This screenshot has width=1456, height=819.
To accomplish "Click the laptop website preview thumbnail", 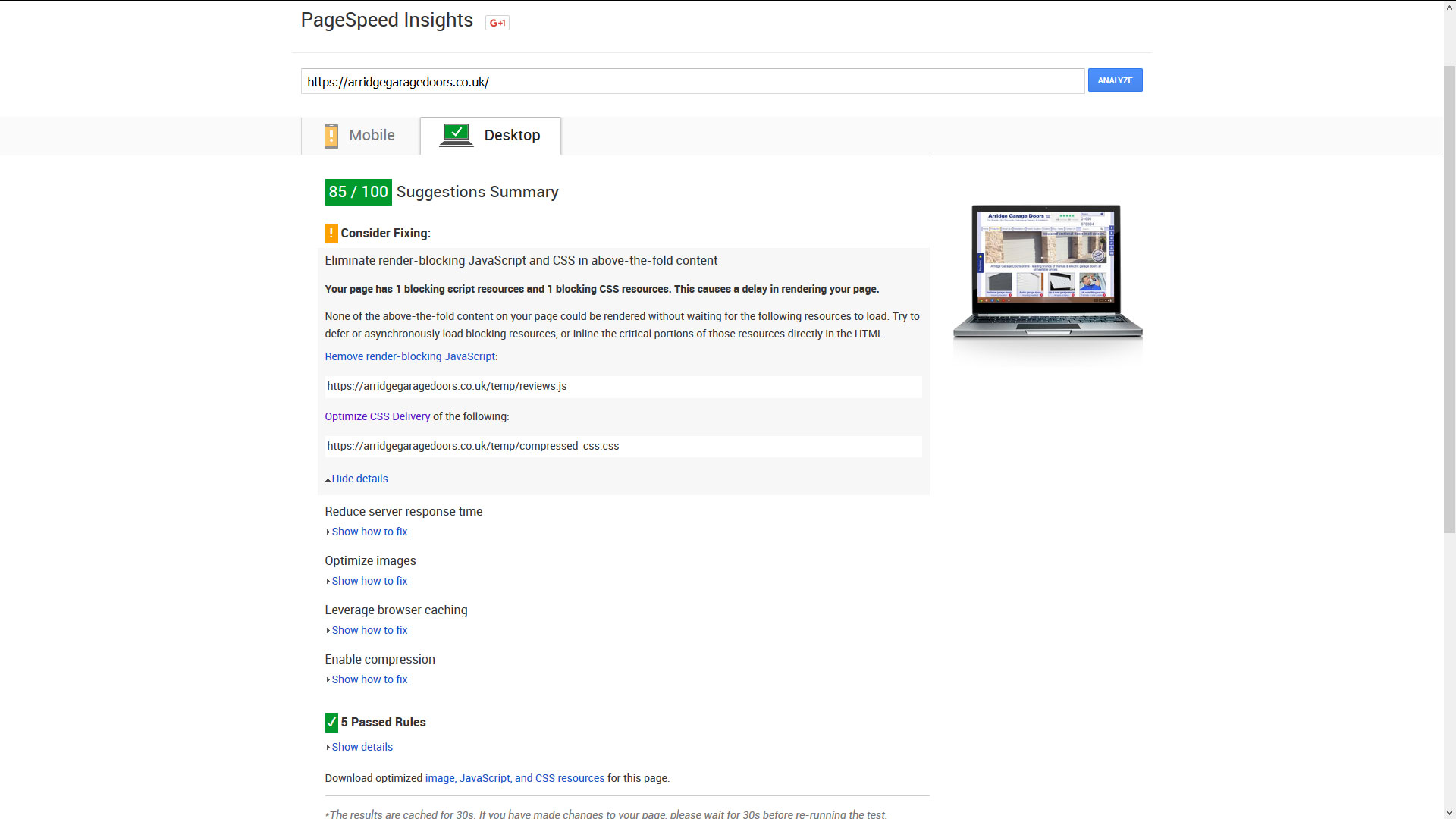I will pyautogui.click(x=1047, y=272).
